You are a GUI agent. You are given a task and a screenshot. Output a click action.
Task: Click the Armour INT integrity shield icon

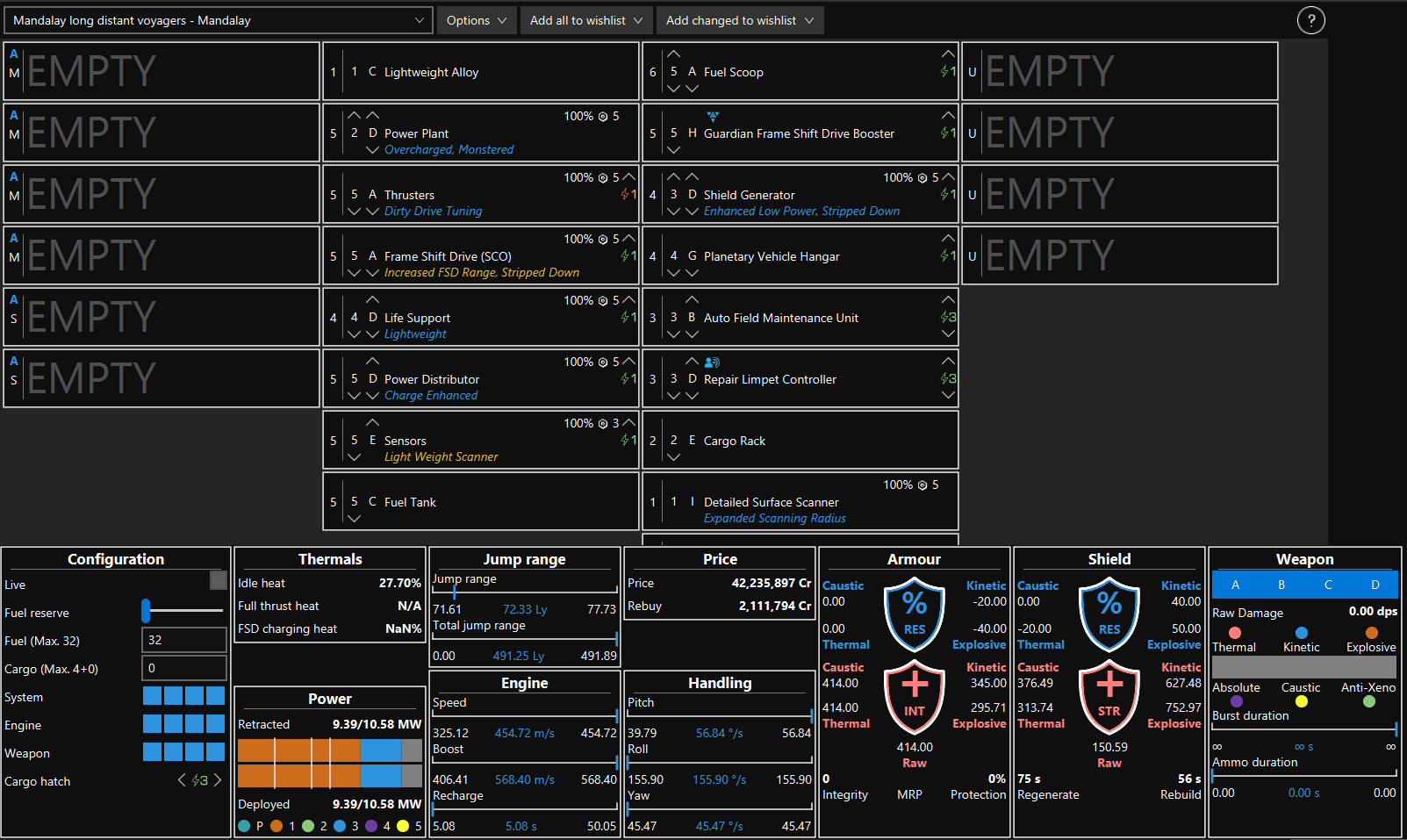pos(914,693)
